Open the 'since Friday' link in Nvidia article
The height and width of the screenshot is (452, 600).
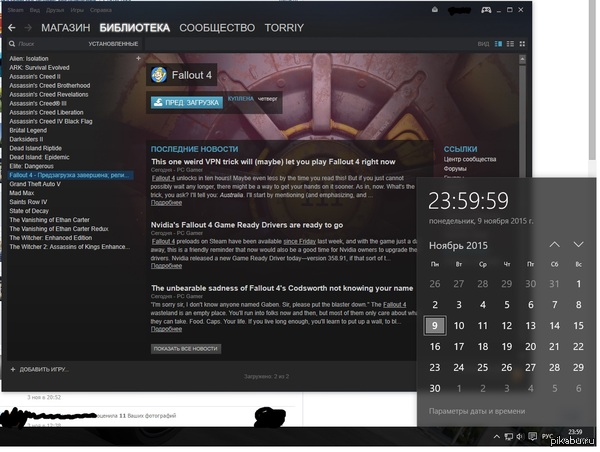[300, 242]
